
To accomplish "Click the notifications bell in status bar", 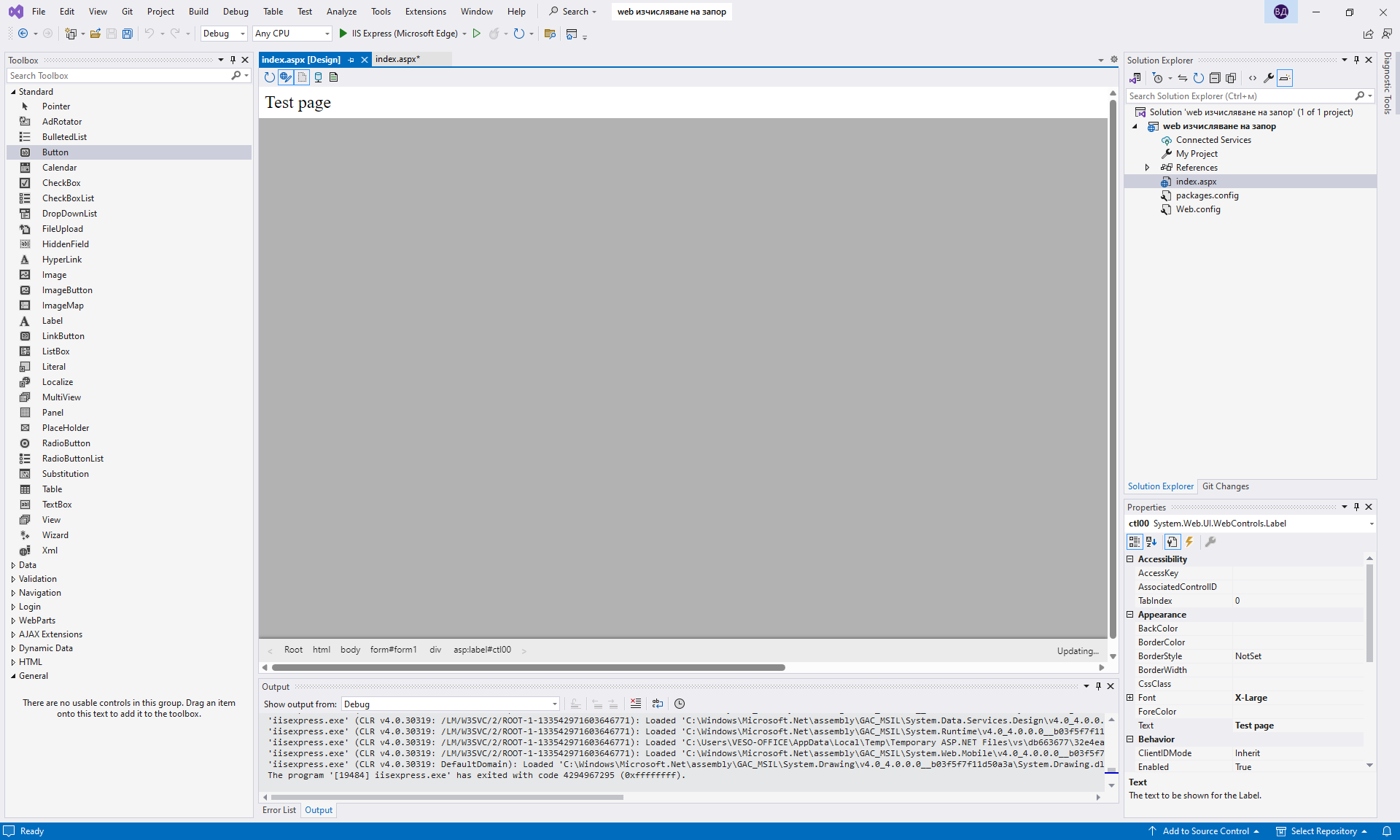I will pos(1387,831).
